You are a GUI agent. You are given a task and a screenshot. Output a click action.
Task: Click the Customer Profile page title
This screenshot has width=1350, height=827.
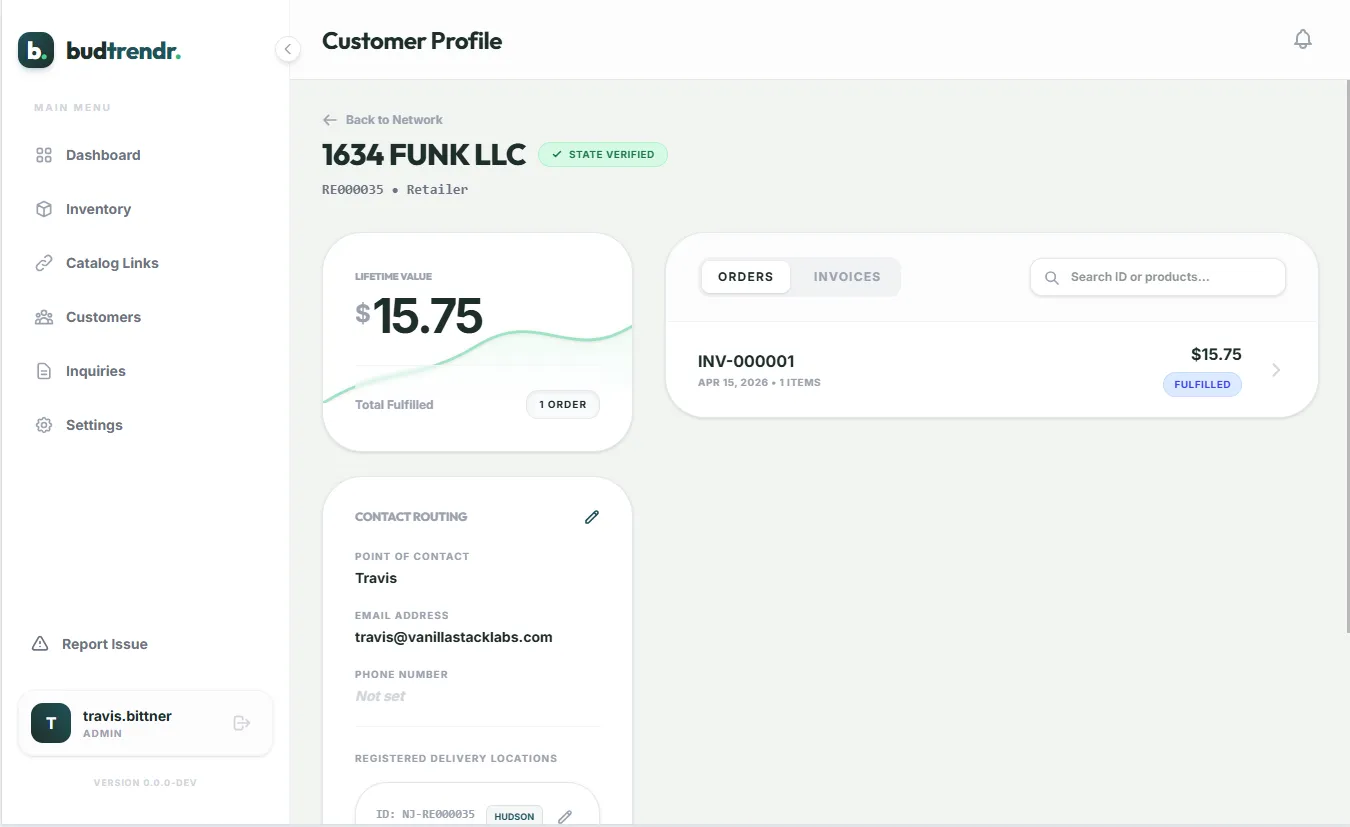tap(412, 41)
